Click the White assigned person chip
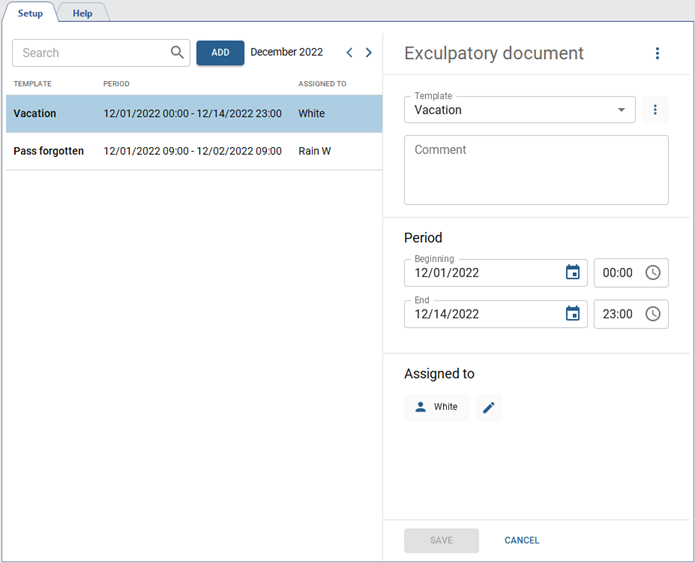 coord(436,407)
